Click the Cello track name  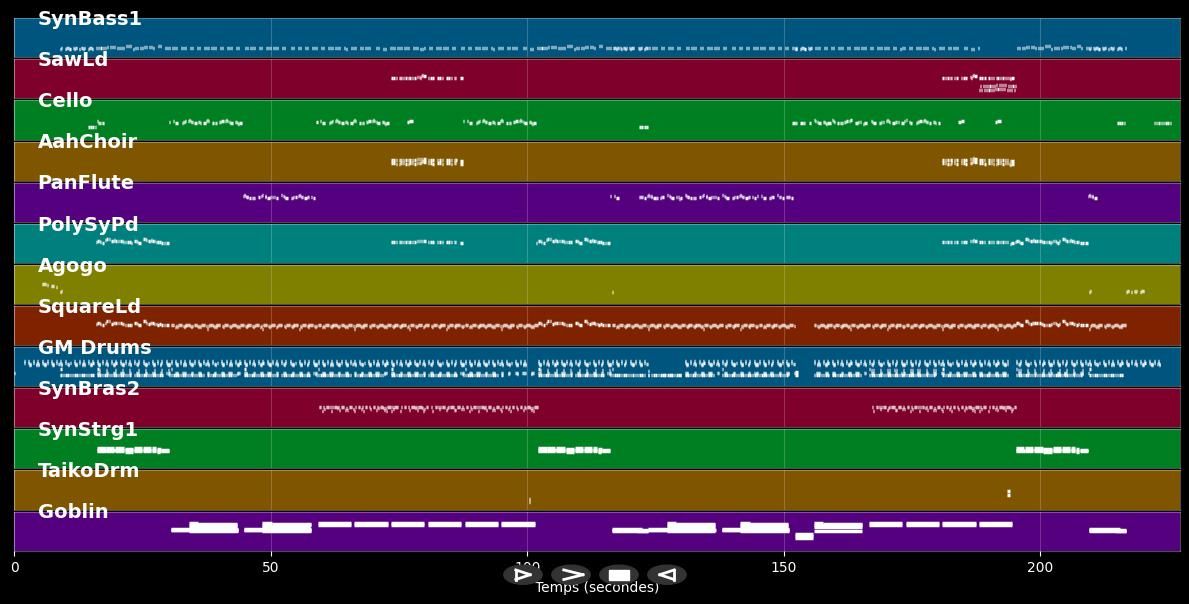[x=65, y=101]
